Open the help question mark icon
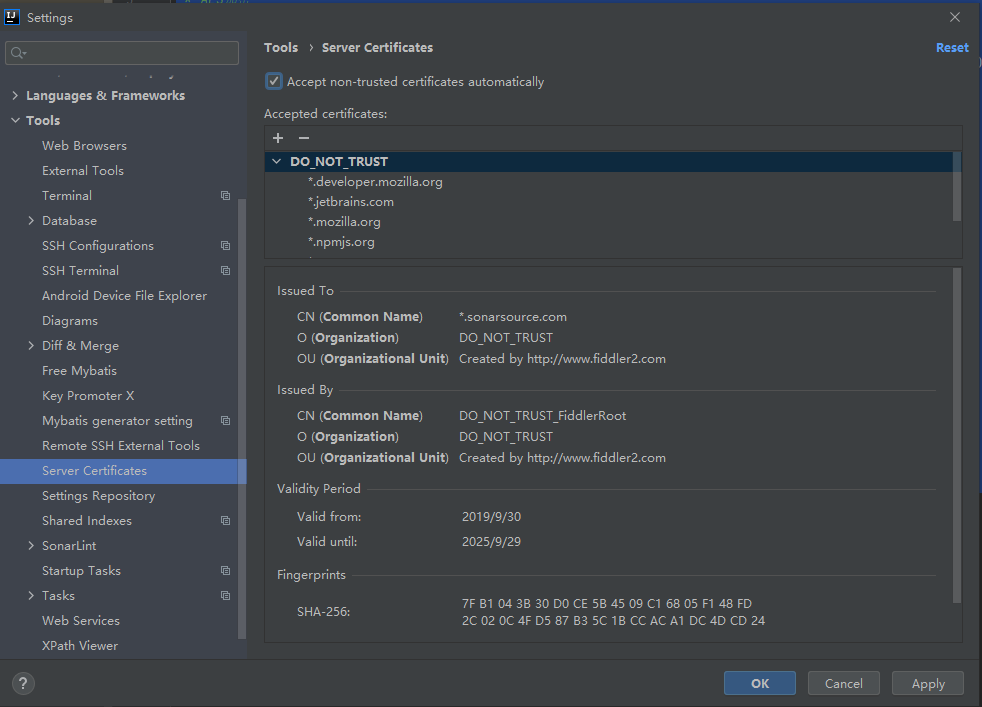This screenshot has height=707, width=982. click(x=22, y=683)
